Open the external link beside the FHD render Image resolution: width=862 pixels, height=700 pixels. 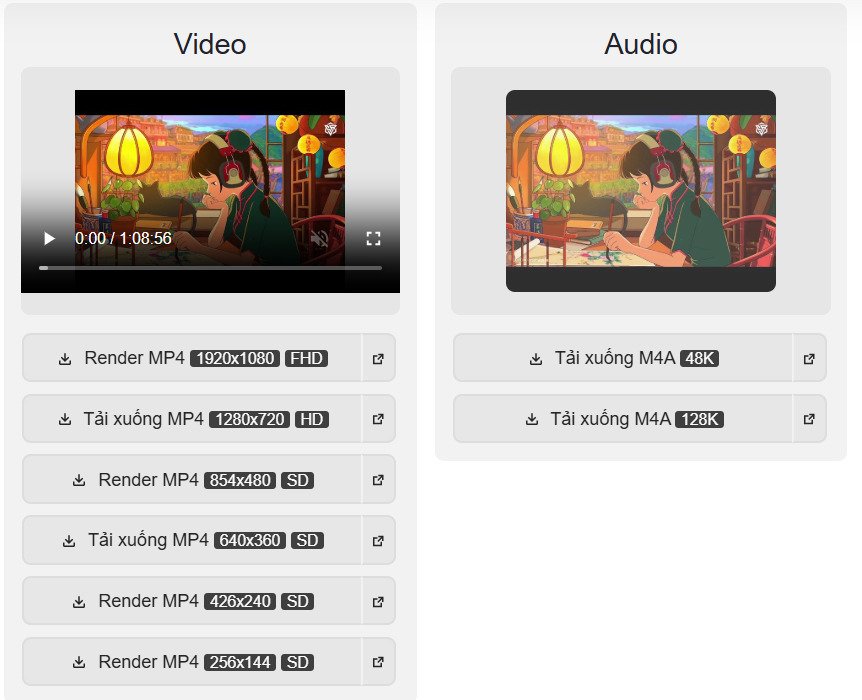(378, 358)
